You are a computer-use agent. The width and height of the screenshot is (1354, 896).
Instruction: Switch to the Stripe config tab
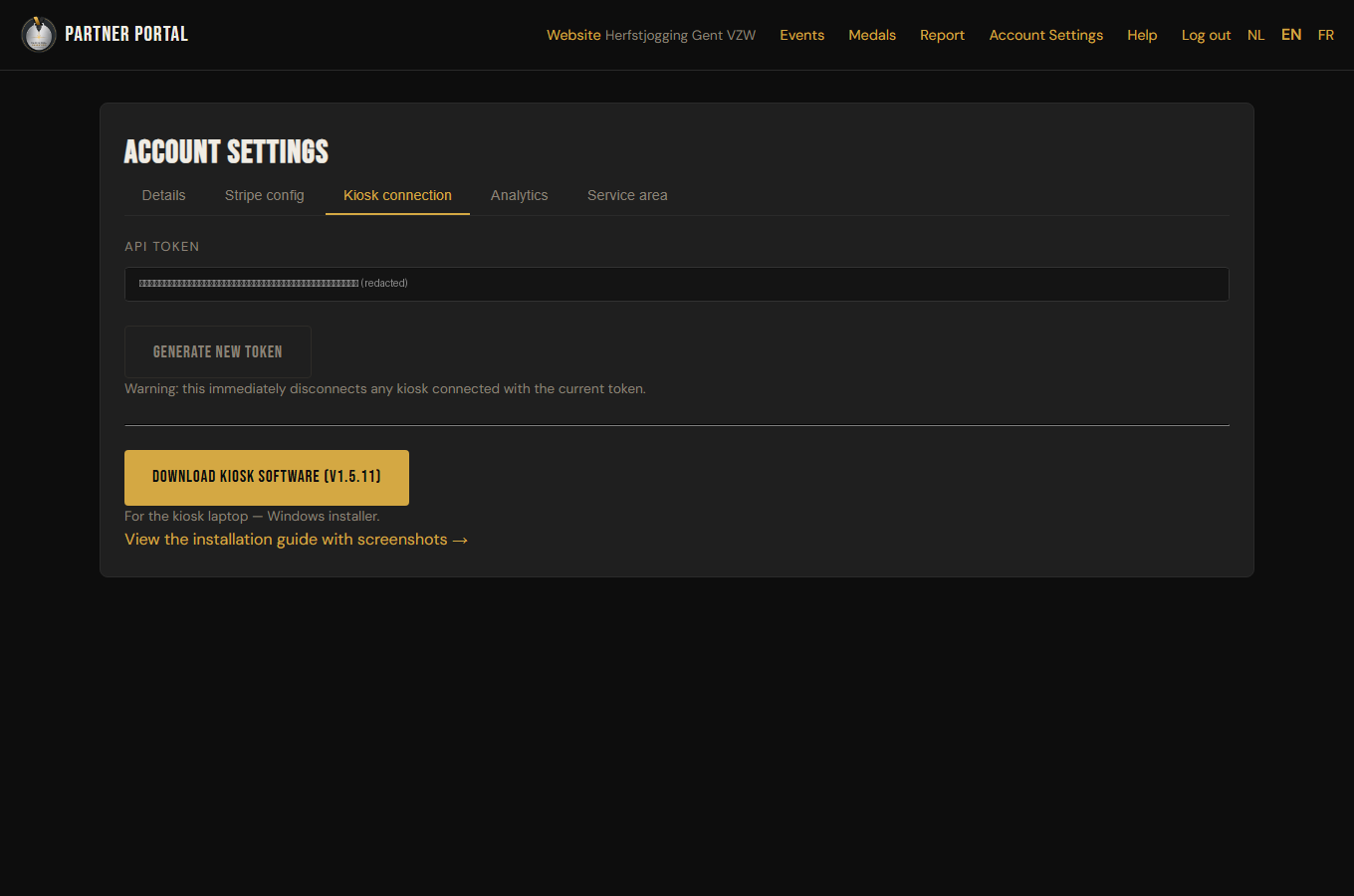(x=265, y=195)
